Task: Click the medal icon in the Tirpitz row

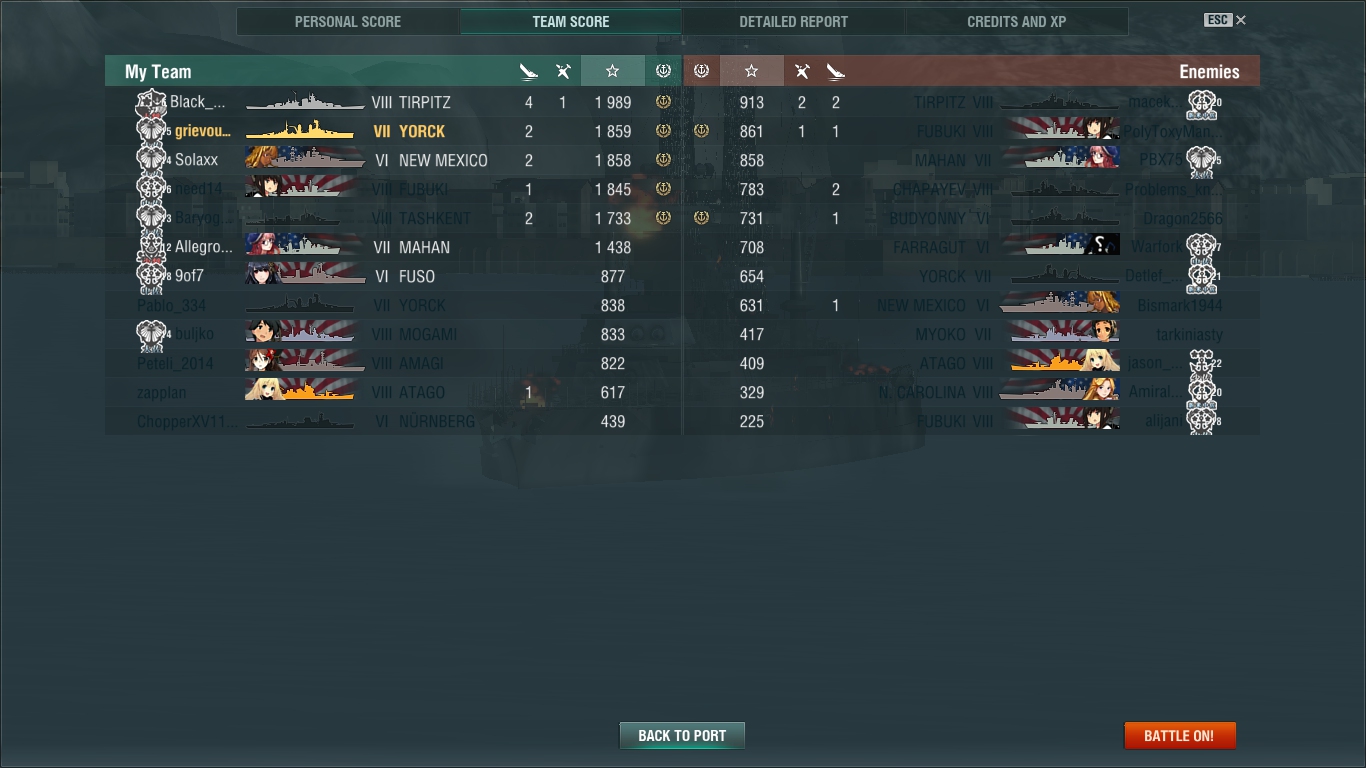Action: [663, 102]
